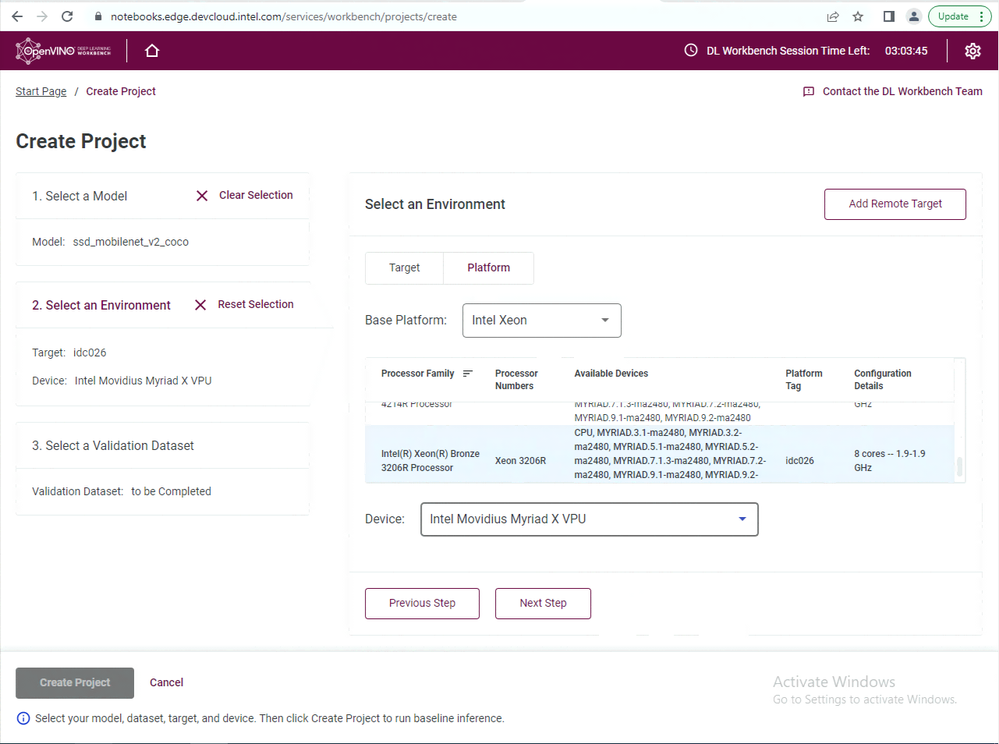Click the browser forward arrow
The height and width of the screenshot is (744, 999).
pos(42,17)
